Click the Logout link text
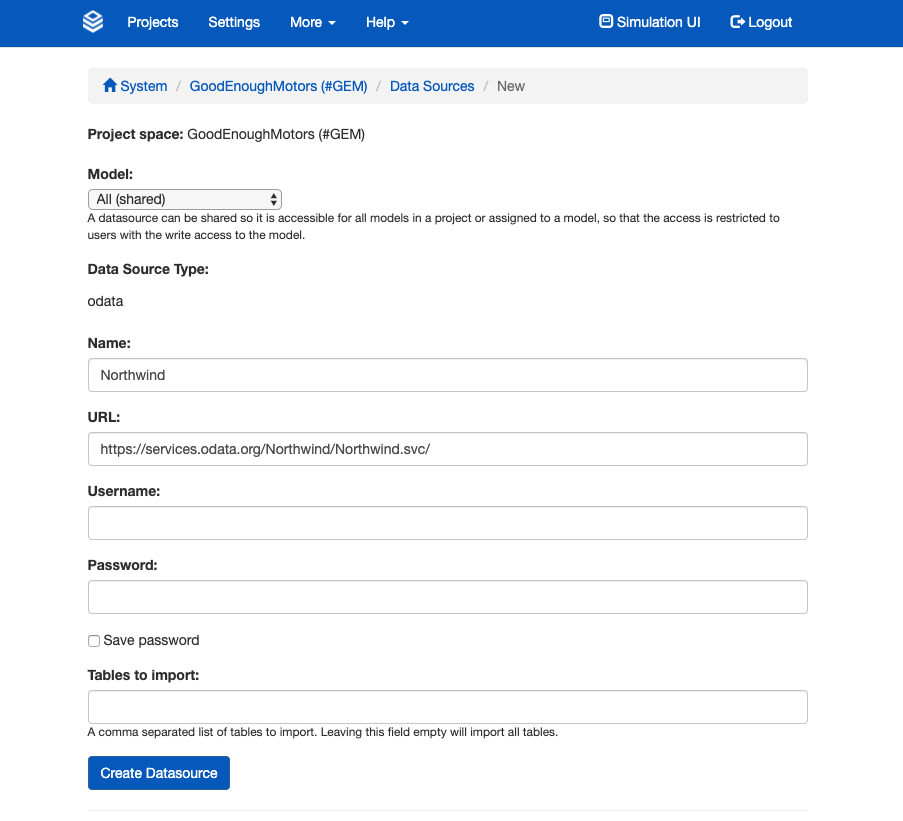This screenshot has height=821, width=903. point(770,22)
